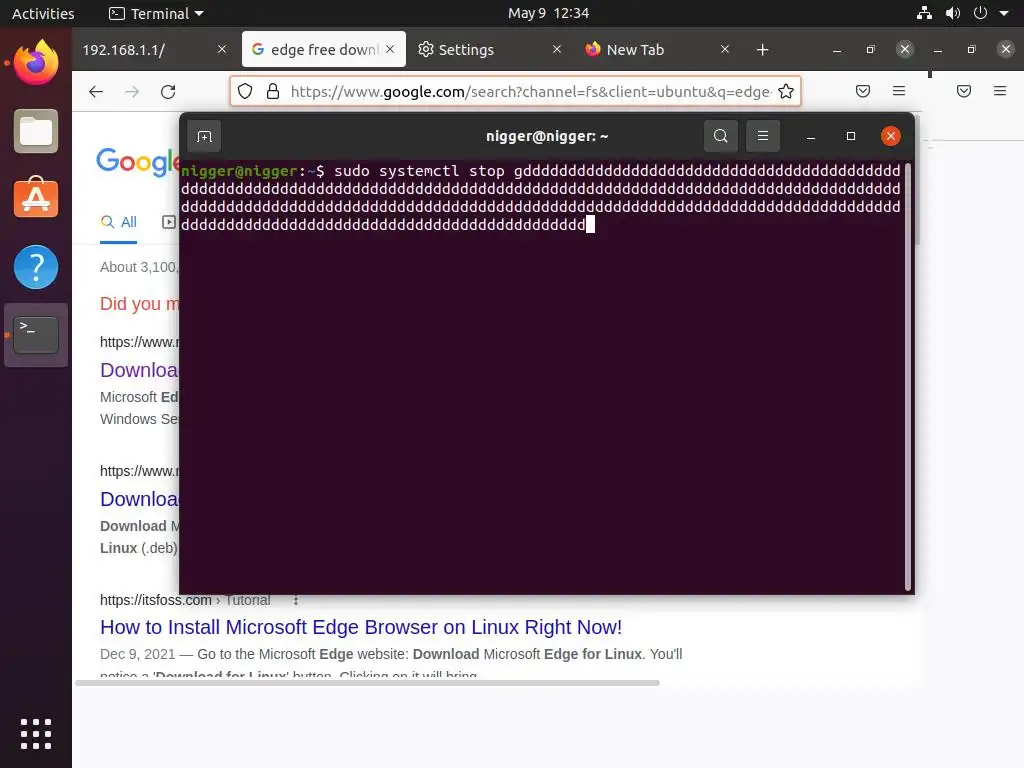
Task: Open a new terminal tab icon
Action: coord(204,136)
